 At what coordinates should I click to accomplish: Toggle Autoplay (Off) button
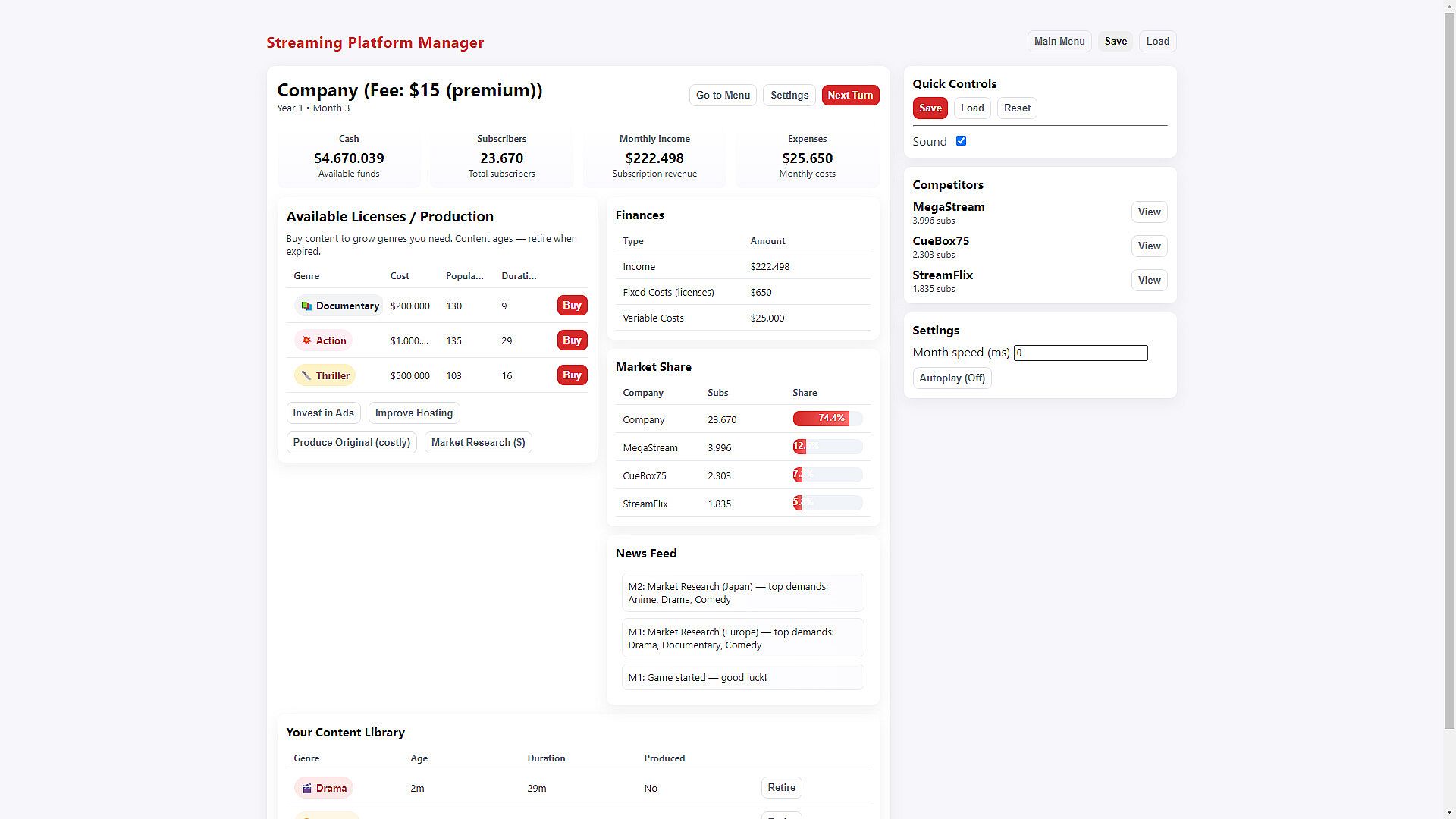click(x=952, y=378)
